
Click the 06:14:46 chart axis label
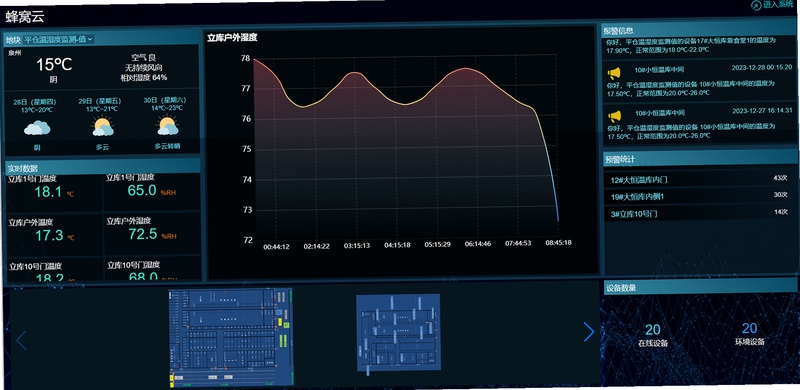pos(478,244)
